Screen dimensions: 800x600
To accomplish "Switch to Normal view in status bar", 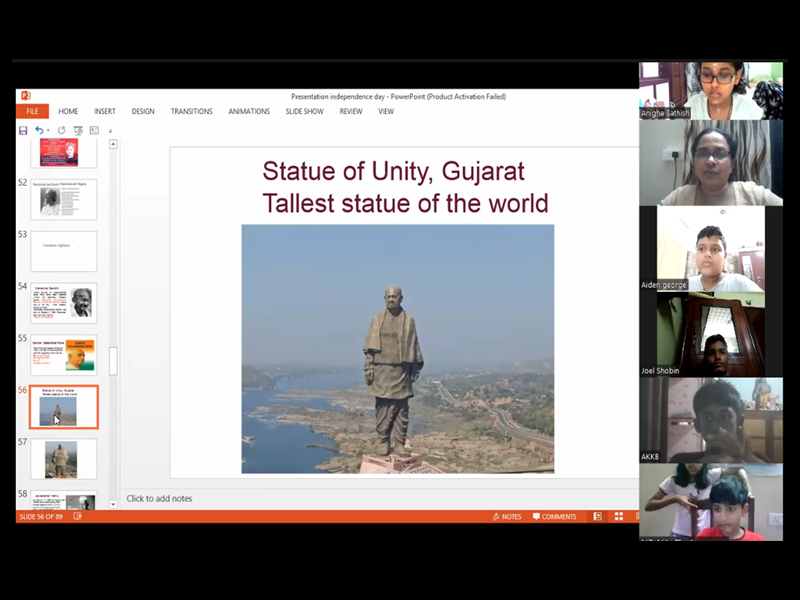I will (x=597, y=517).
